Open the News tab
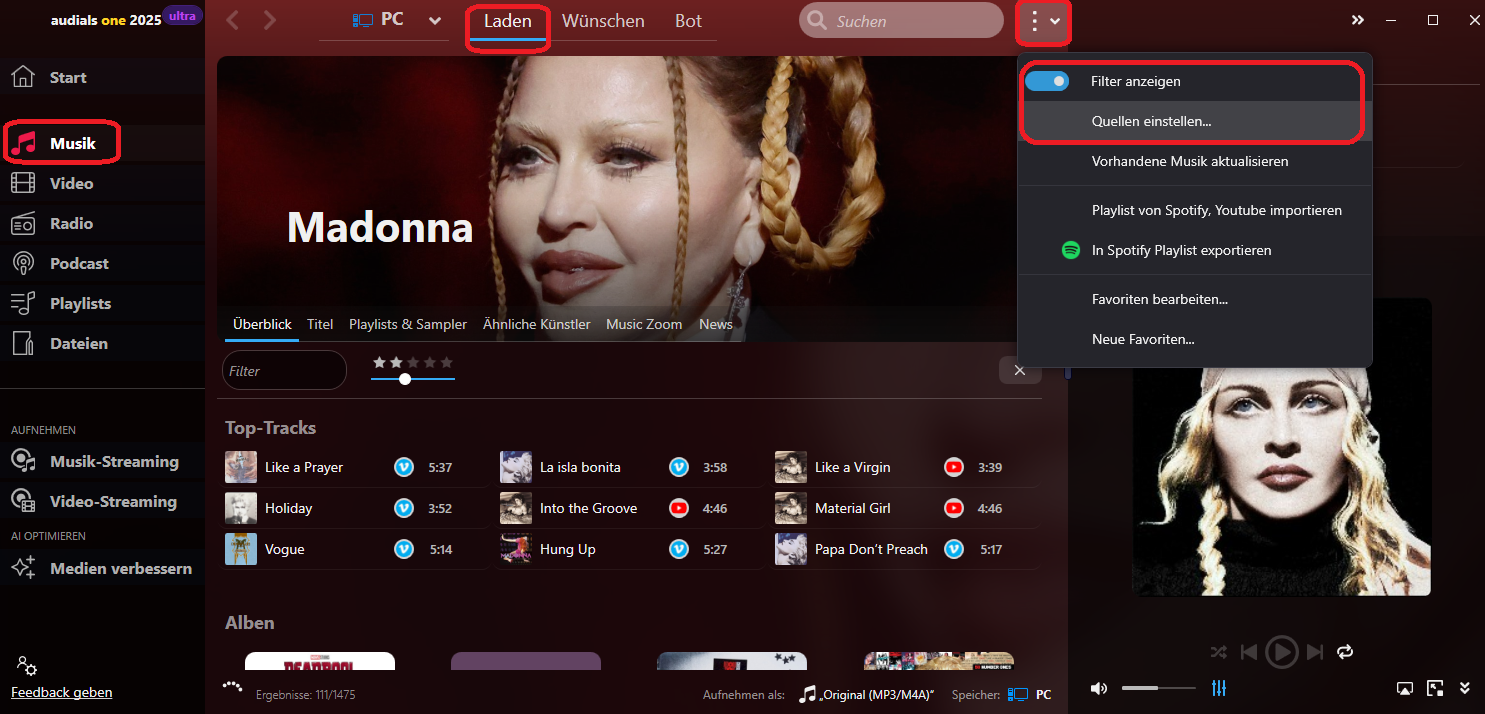This screenshot has width=1485, height=714. point(716,324)
